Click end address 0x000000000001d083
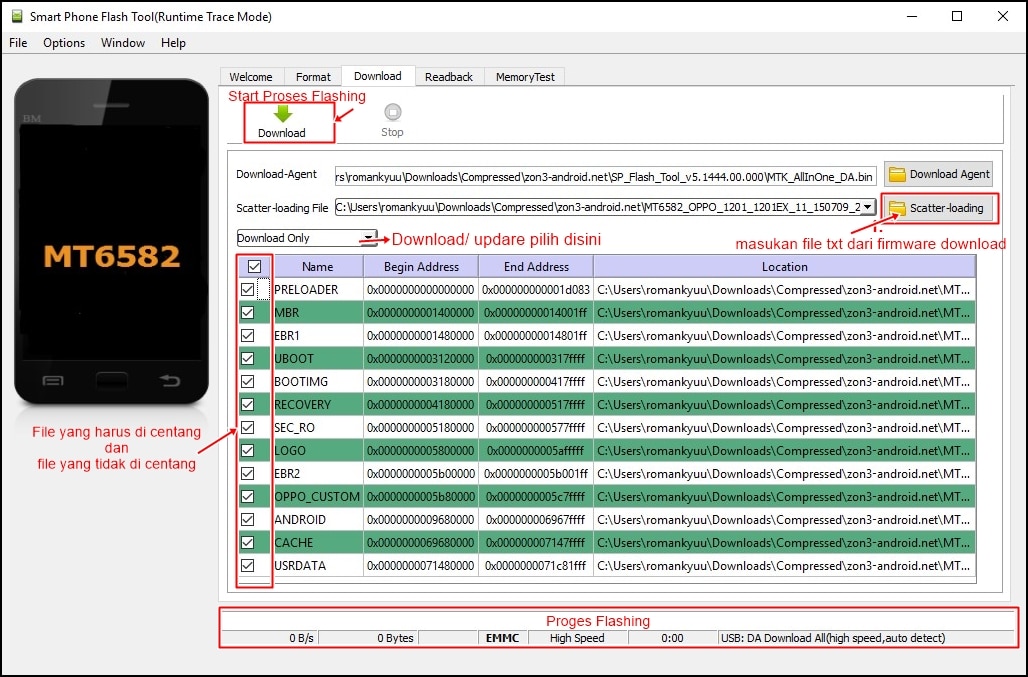The width and height of the screenshot is (1028, 677). pyautogui.click(x=536, y=290)
